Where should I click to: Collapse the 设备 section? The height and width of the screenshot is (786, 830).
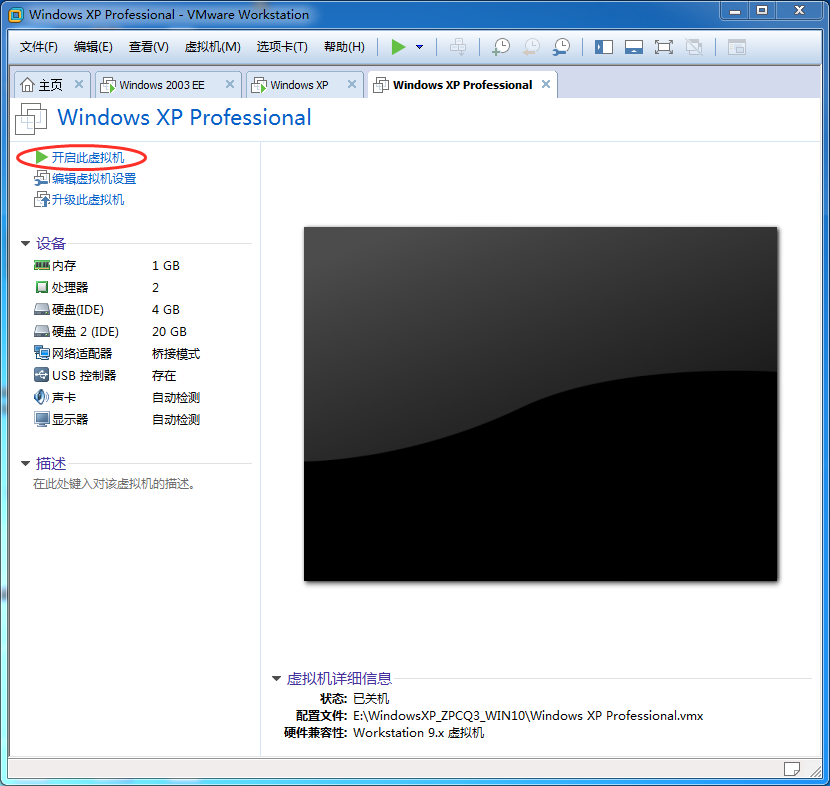[x=25, y=243]
